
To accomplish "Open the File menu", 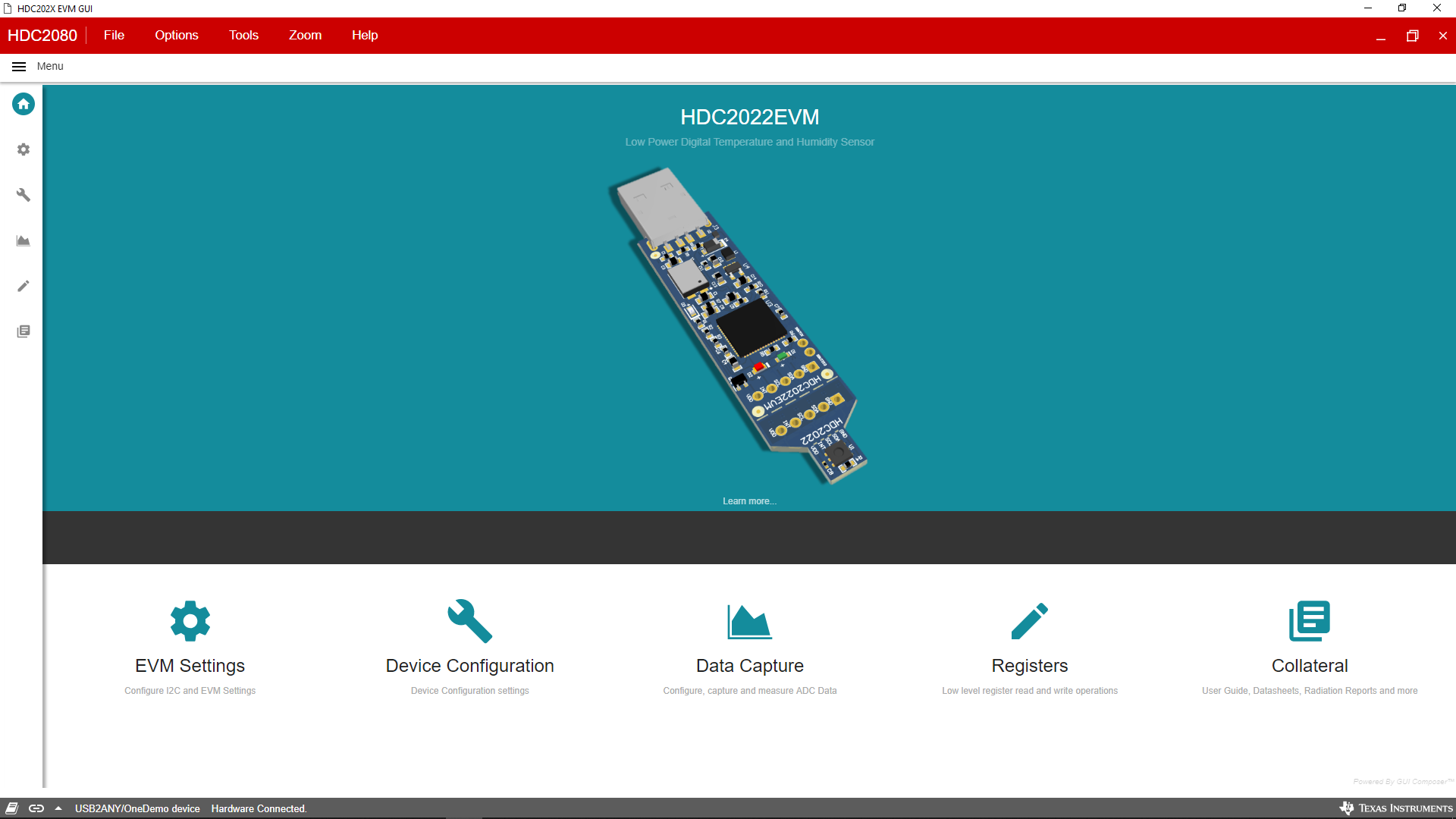I will pyautogui.click(x=114, y=36).
